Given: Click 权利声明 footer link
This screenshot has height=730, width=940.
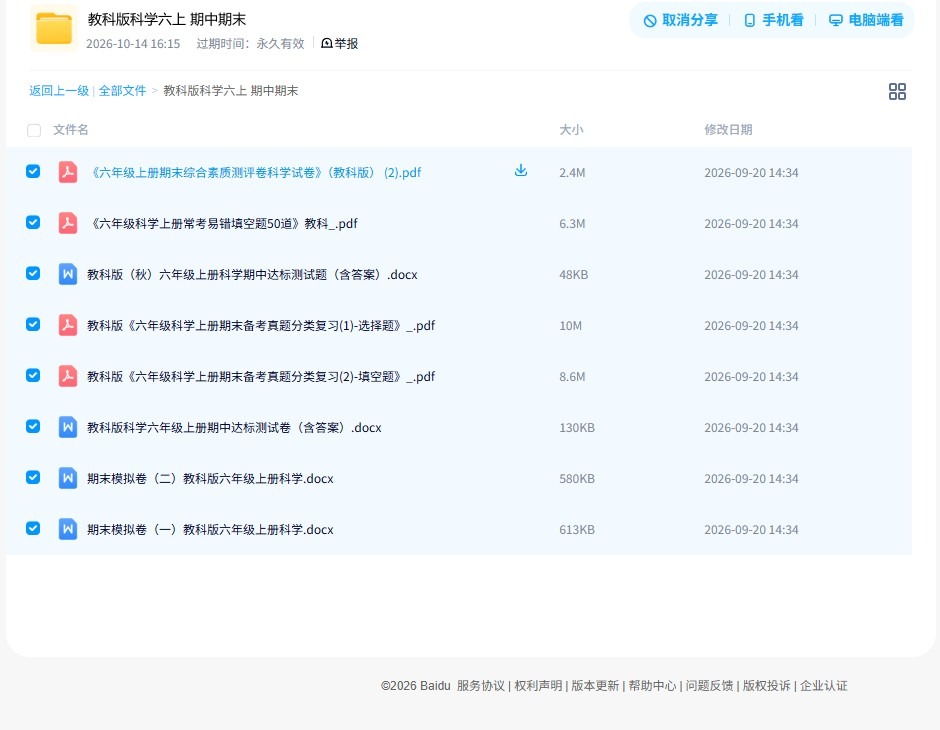Looking at the screenshot, I should pos(538,686).
